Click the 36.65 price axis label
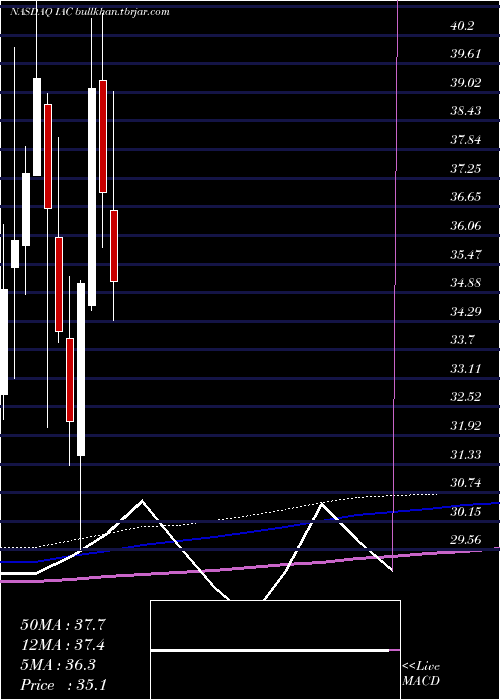The image size is (500, 700). [x=466, y=197]
